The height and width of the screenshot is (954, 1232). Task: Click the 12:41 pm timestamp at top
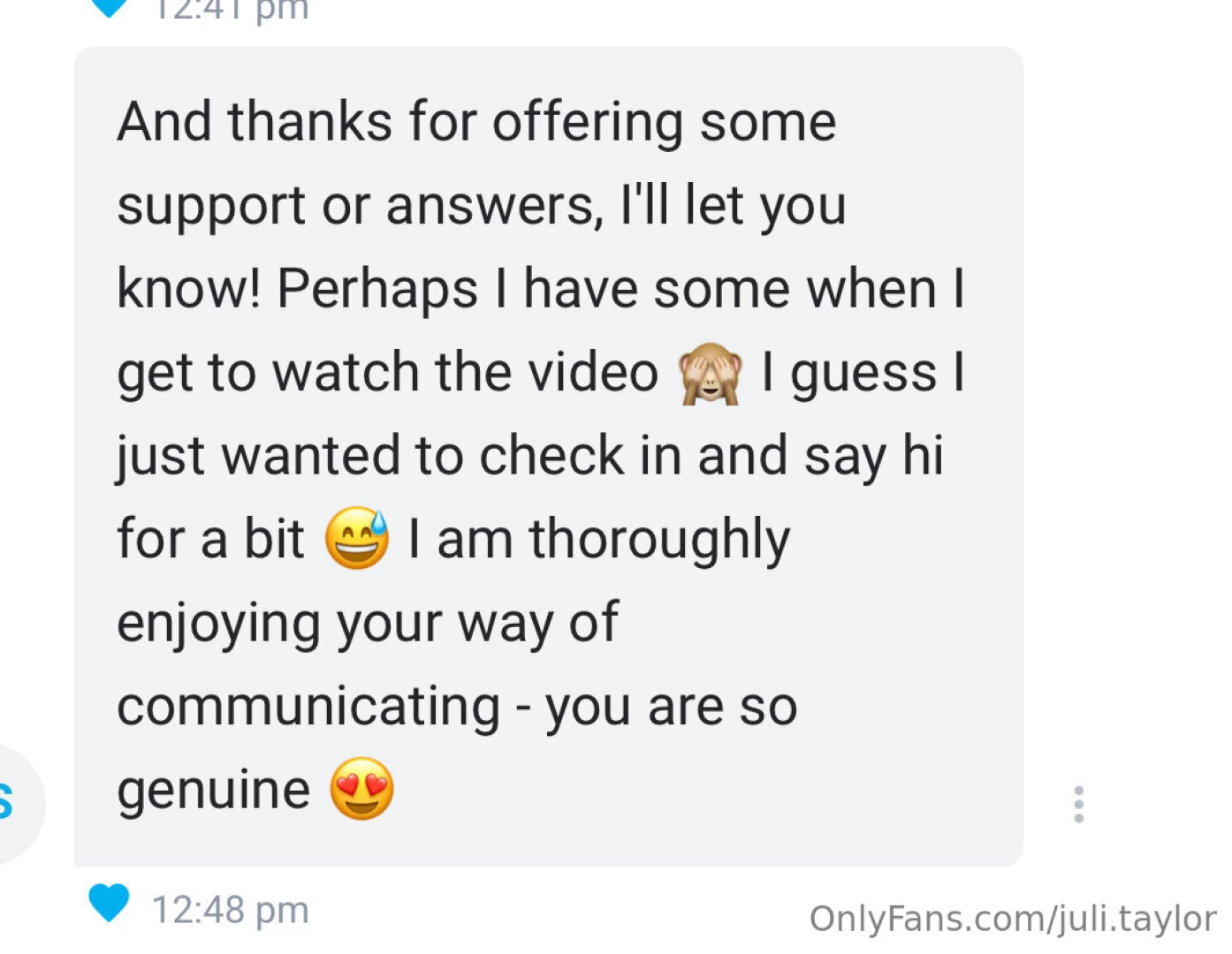pos(231,9)
